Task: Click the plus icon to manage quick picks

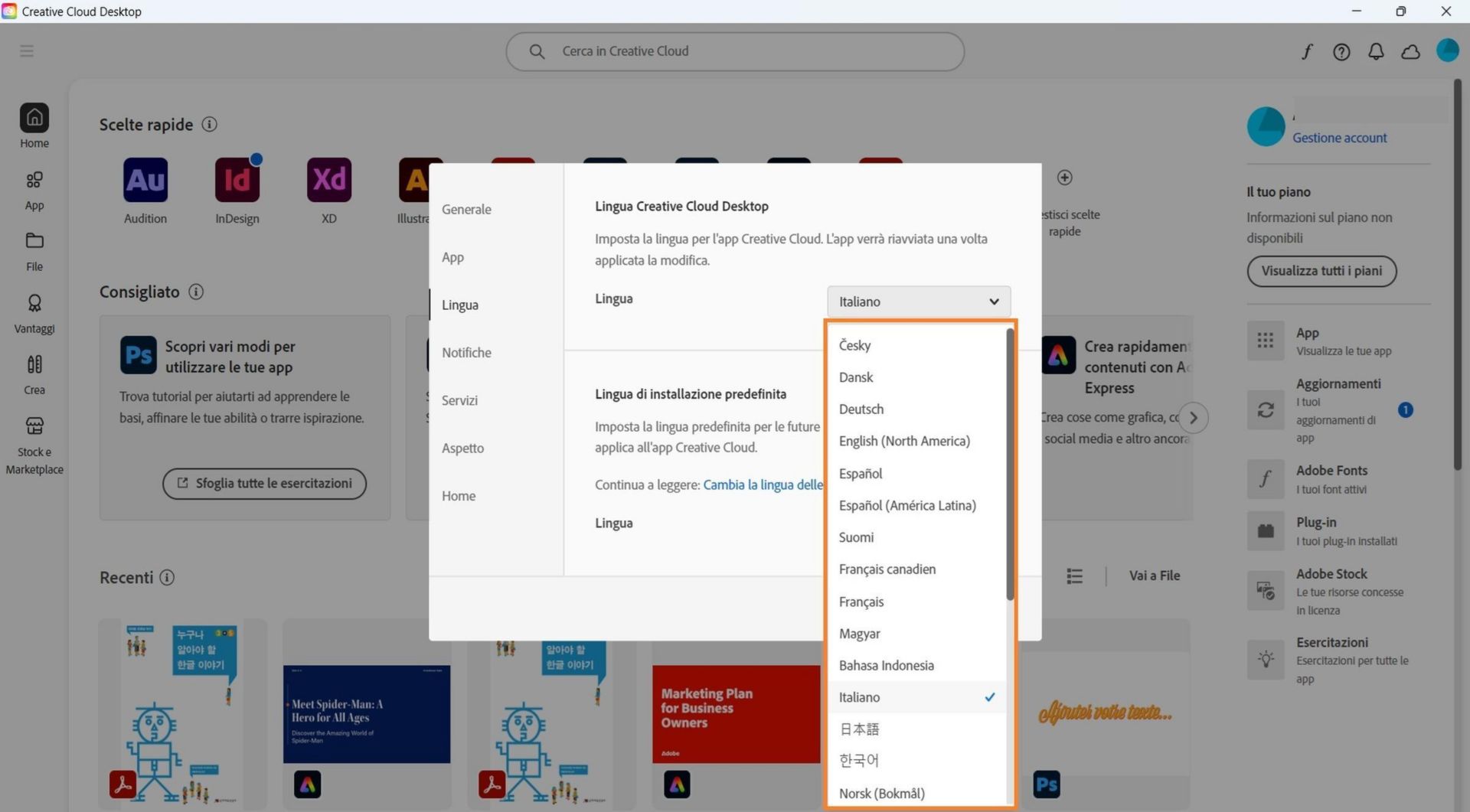Action: (1064, 178)
